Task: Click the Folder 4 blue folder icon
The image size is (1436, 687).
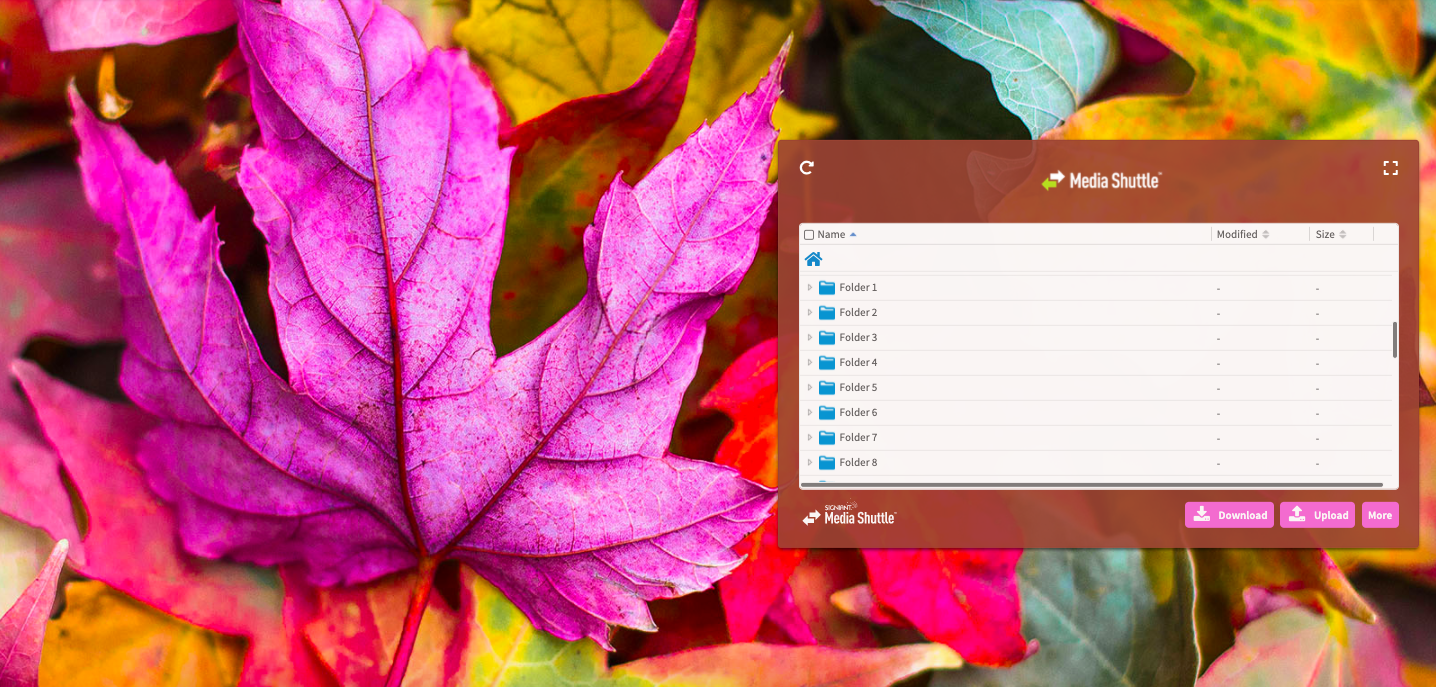Action: click(x=827, y=363)
